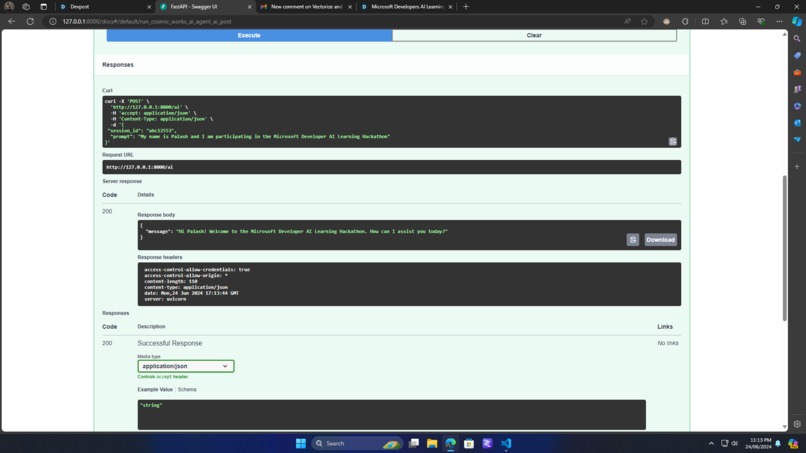The image size is (806, 453).
Task: Open the Shopping tag sidebar icon
Action: [x=797, y=56]
